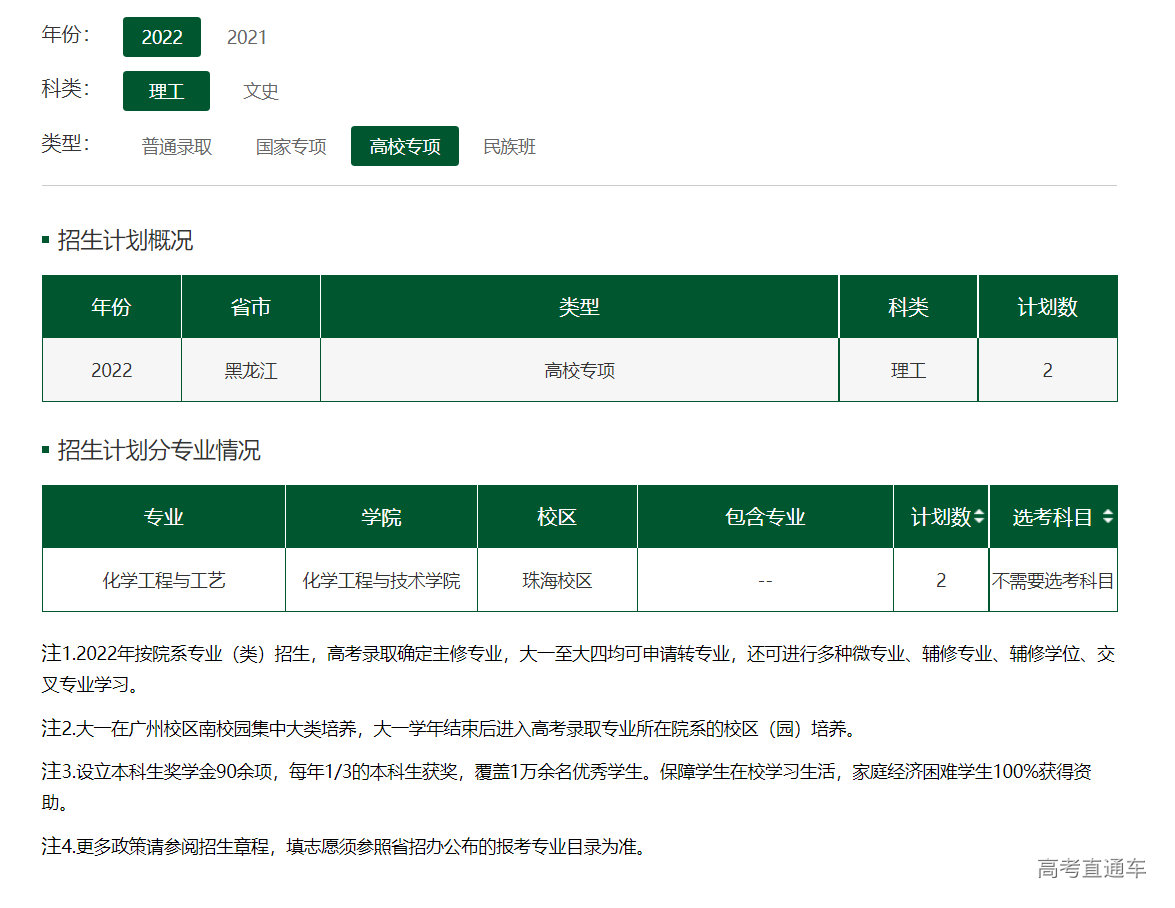The image size is (1175, 908).
Task: Open the 化学工程与工艺 major entry
Action: click(164, 580)
